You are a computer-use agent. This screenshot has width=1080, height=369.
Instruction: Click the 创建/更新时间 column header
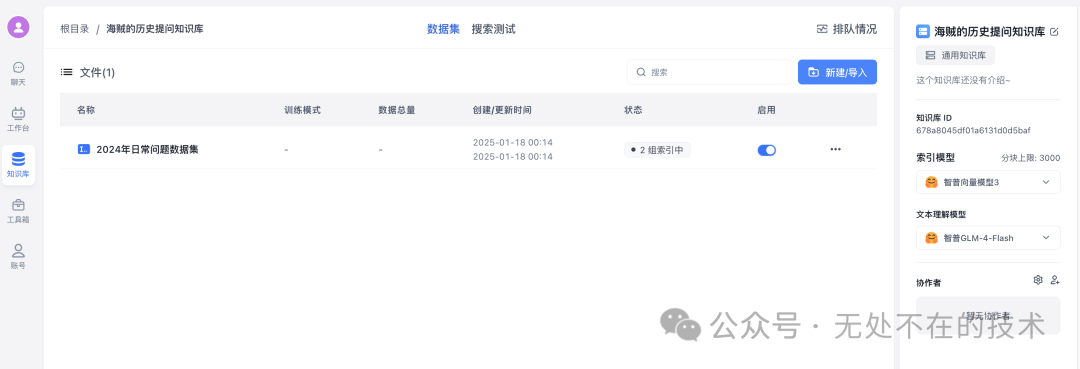[502, 109]
